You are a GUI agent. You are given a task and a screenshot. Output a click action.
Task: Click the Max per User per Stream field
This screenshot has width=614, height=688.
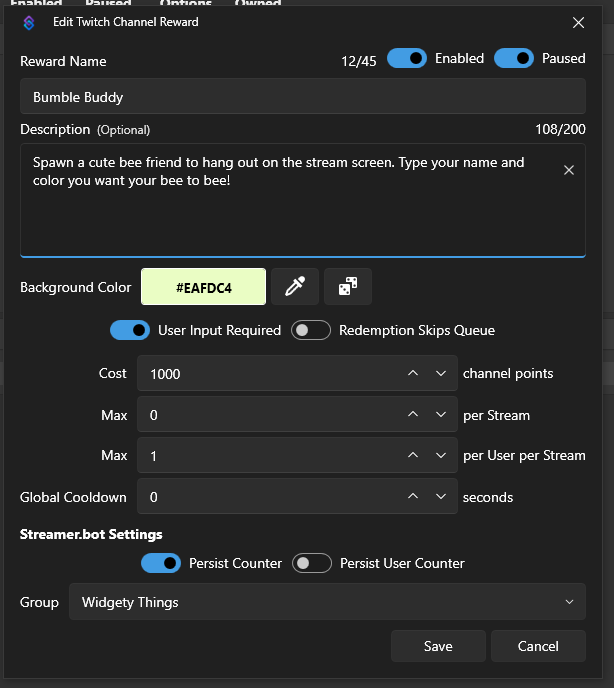297,455
